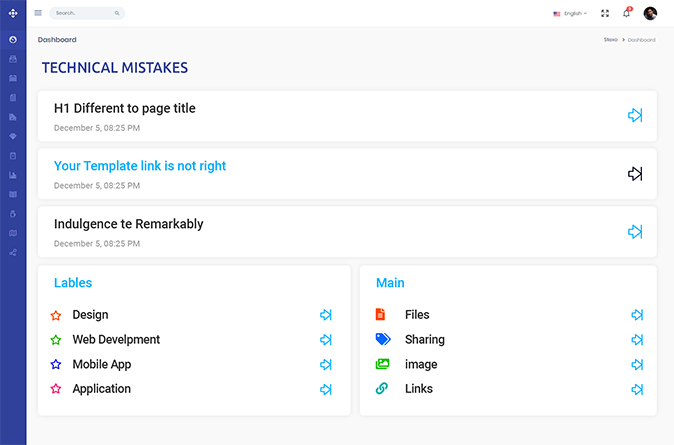
Task: Open the notifications bell
Action: point(626,13)
